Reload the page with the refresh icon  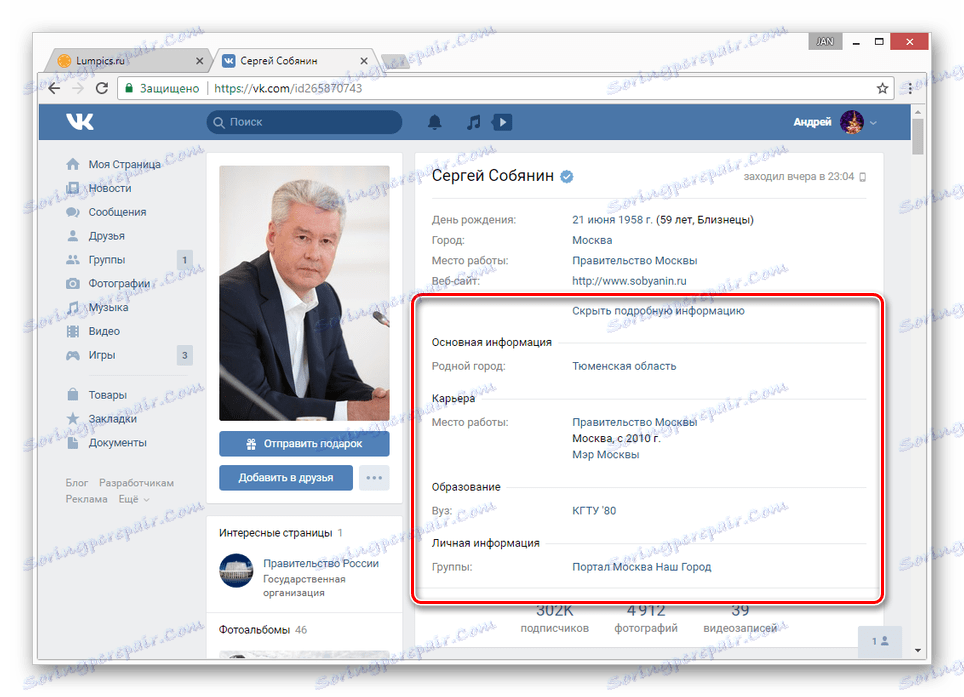[102, 88]
